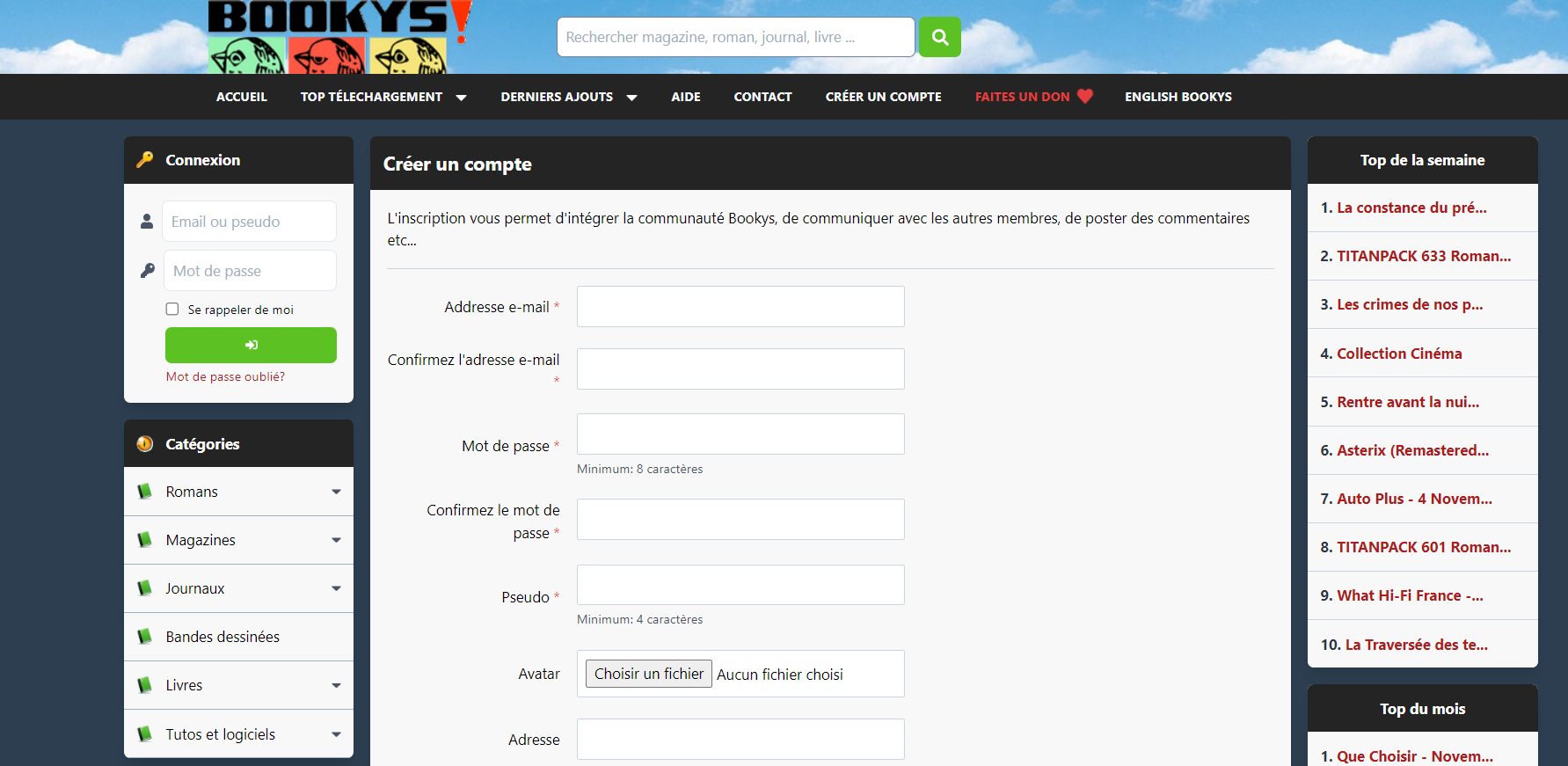Open the Aide menu item
The height and width of the screenshot is (766, 1568).
pos(686,97)
